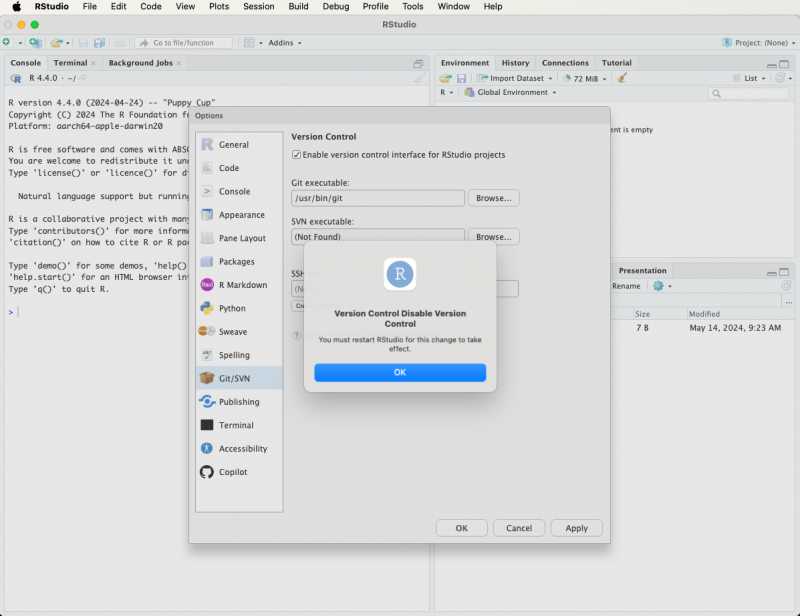The height and width of the screenshot is (616, 800).
Task: Open the Files pane gear More menu
Action: 662,286
